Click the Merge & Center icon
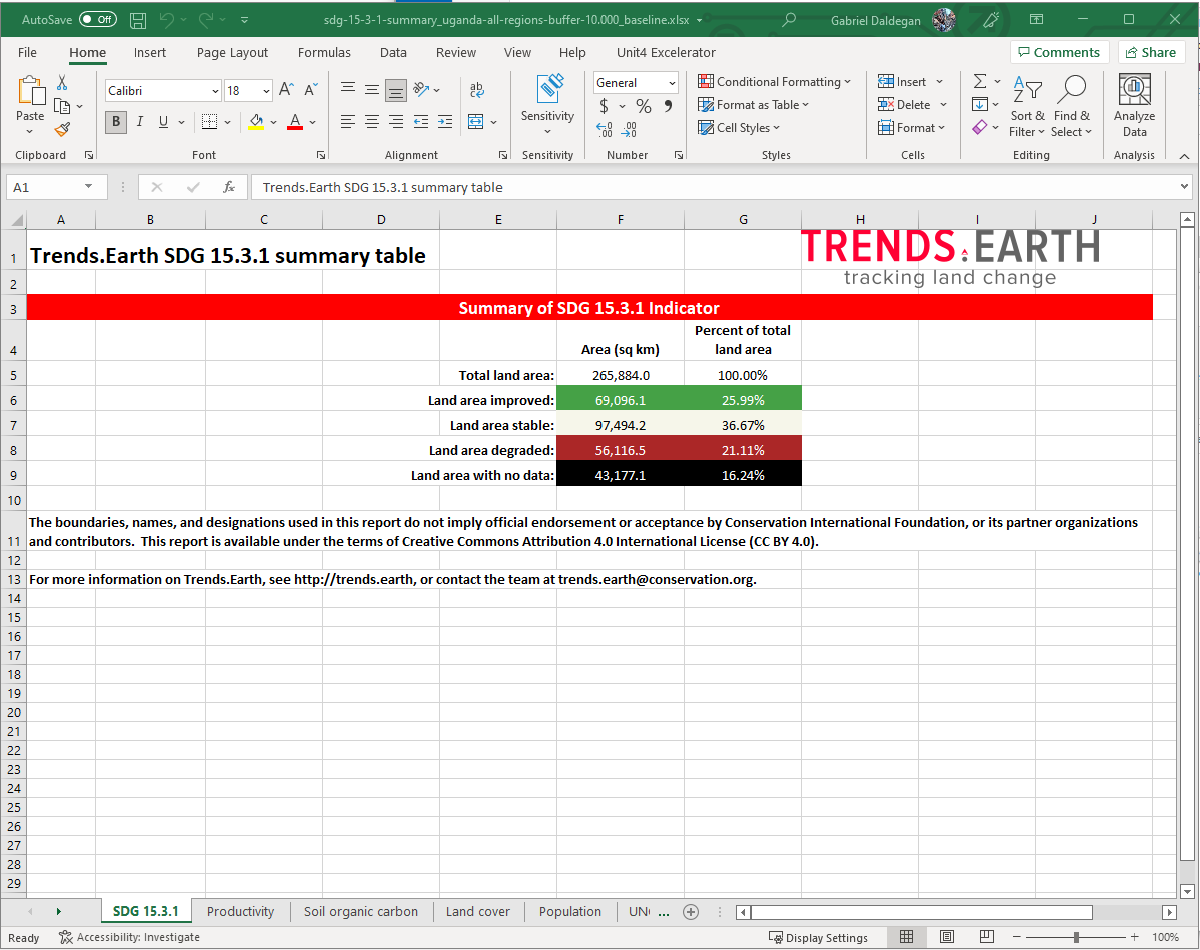Viewport: 1200px width, 950px height. [475, 122]
